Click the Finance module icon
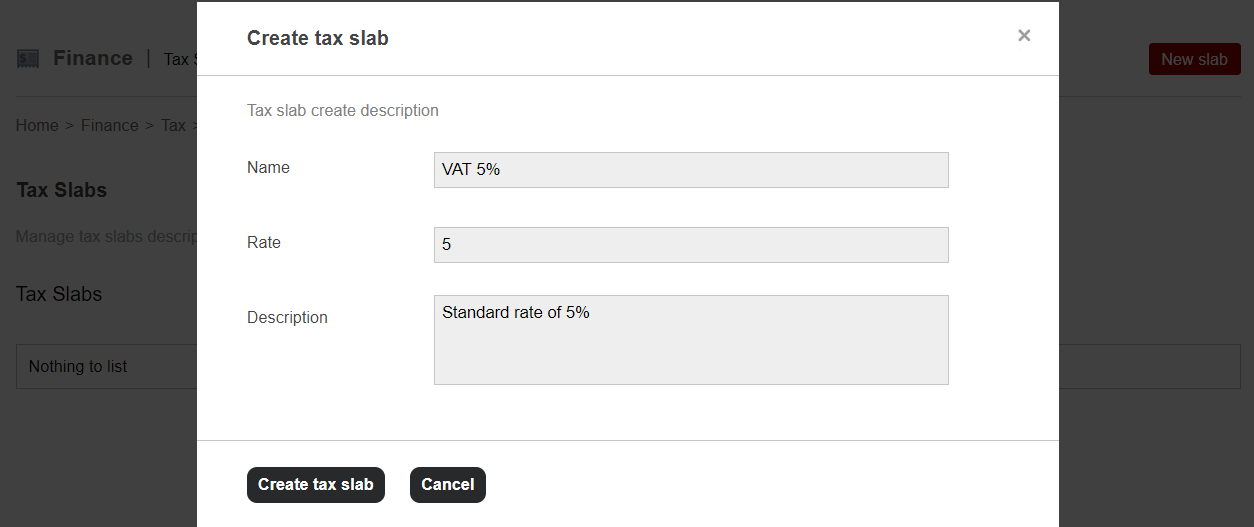 pos(28,59)
